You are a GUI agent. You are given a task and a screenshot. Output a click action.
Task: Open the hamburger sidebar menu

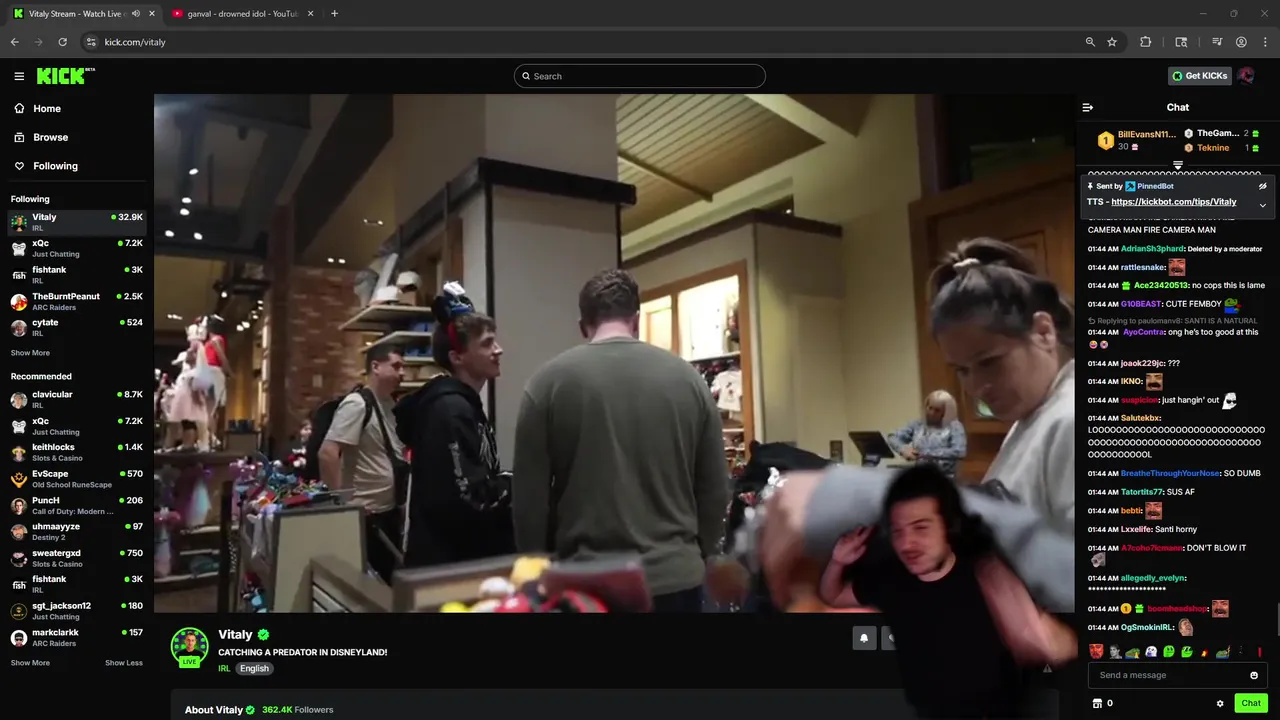coord(19,76)
